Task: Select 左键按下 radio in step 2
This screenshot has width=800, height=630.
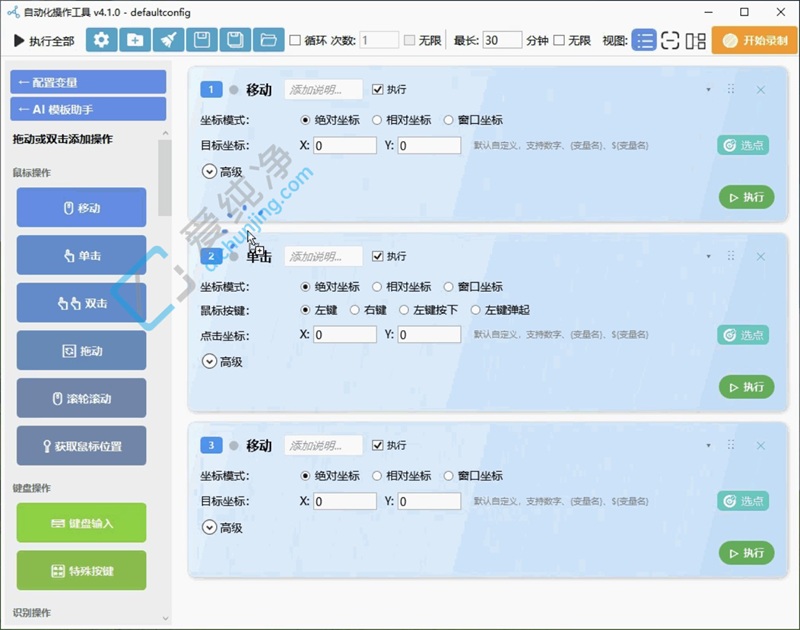Action: [404, 310]
